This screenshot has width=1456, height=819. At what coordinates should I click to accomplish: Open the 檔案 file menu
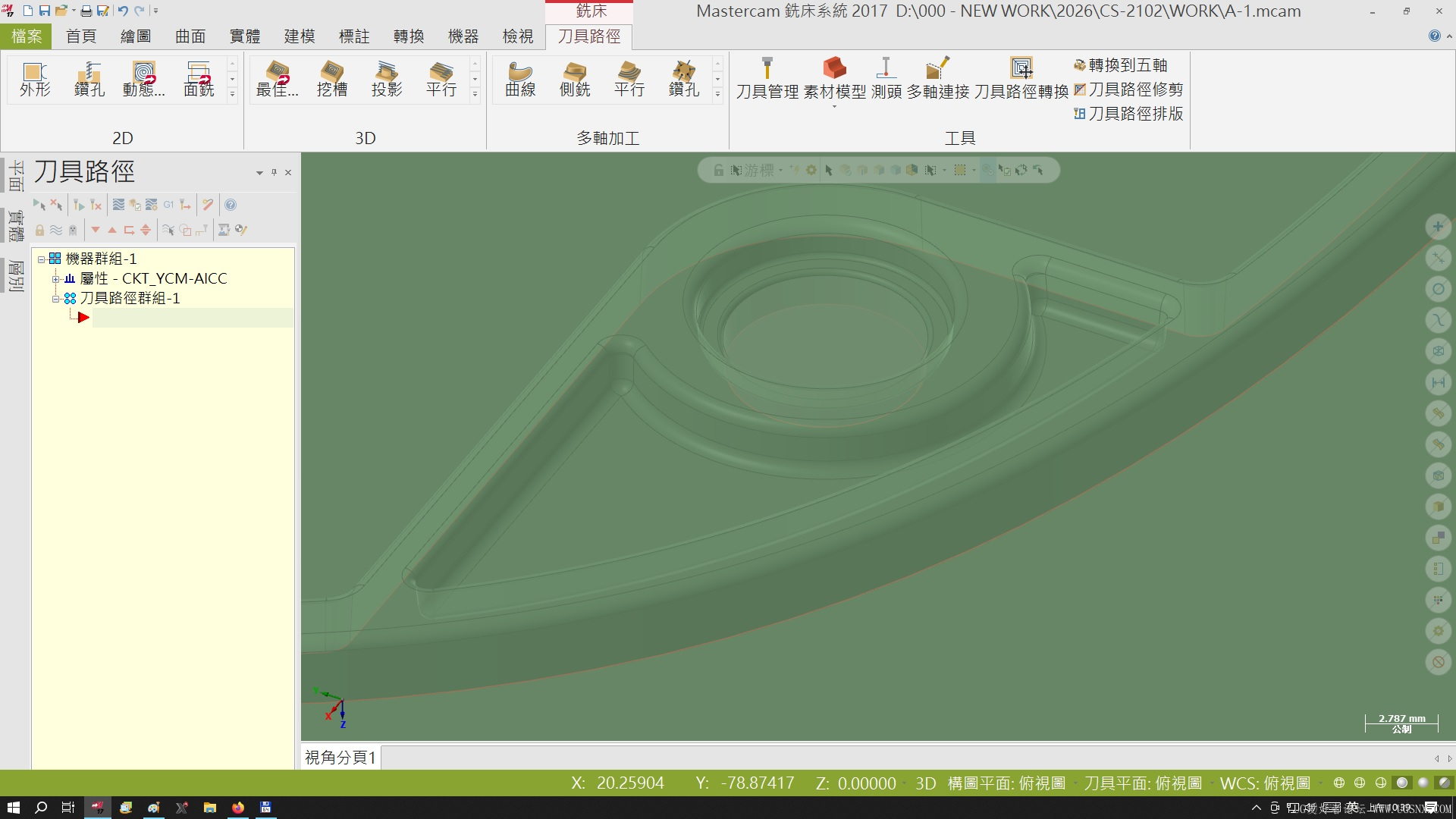point(27,36)
